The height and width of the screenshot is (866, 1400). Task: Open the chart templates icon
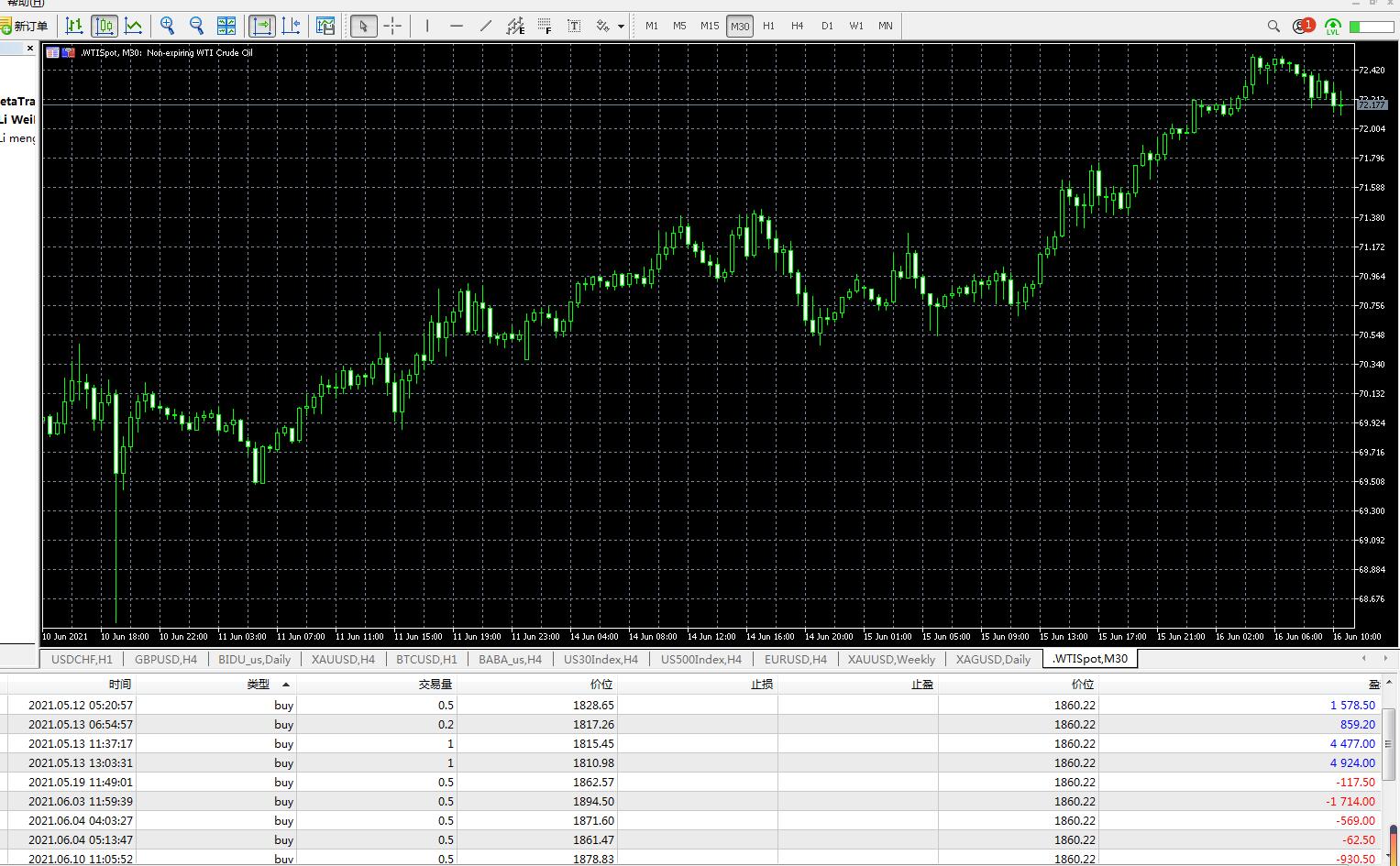pos(325,26)
